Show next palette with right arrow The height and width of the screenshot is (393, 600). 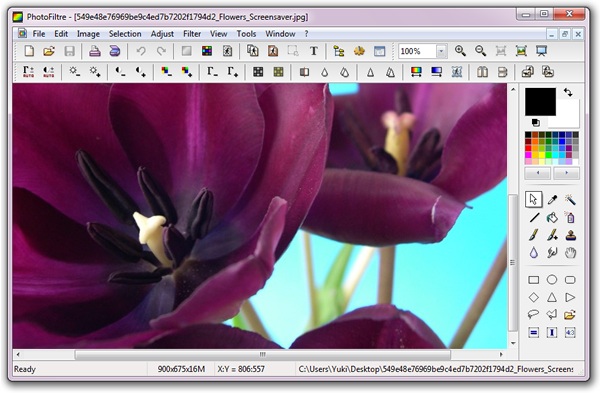pyautogui.click(x=566, y=173)
